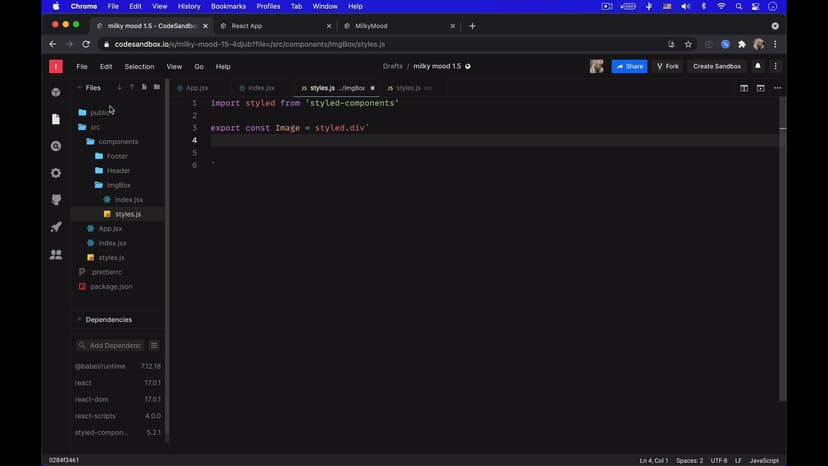The image size is (828, 466).
Task: Open the Selection menu
Action: pos(139,66)
